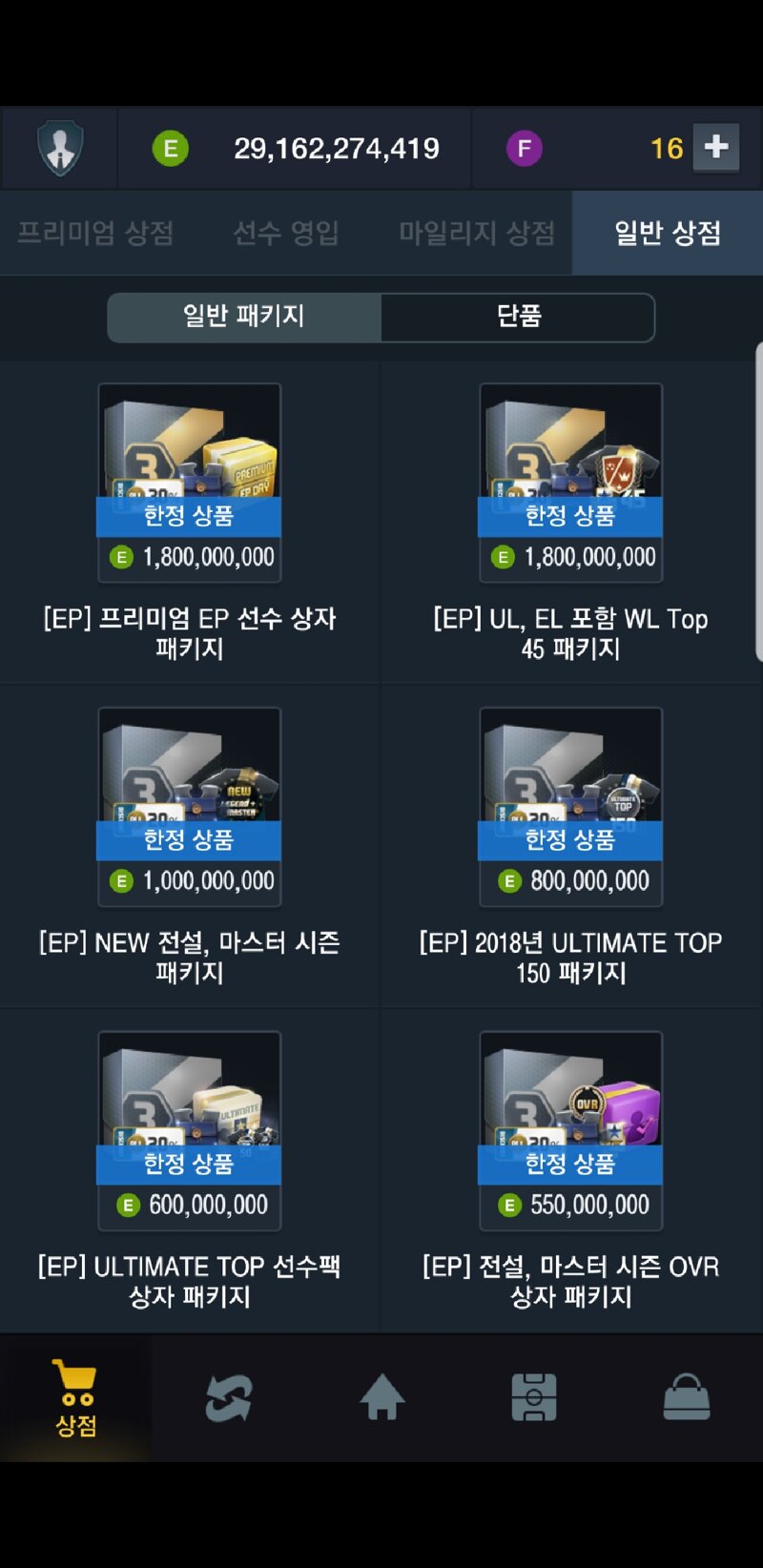
Task: Open the 선수 영입 tab
Action: pyautogui.click(x=286, y=233)
